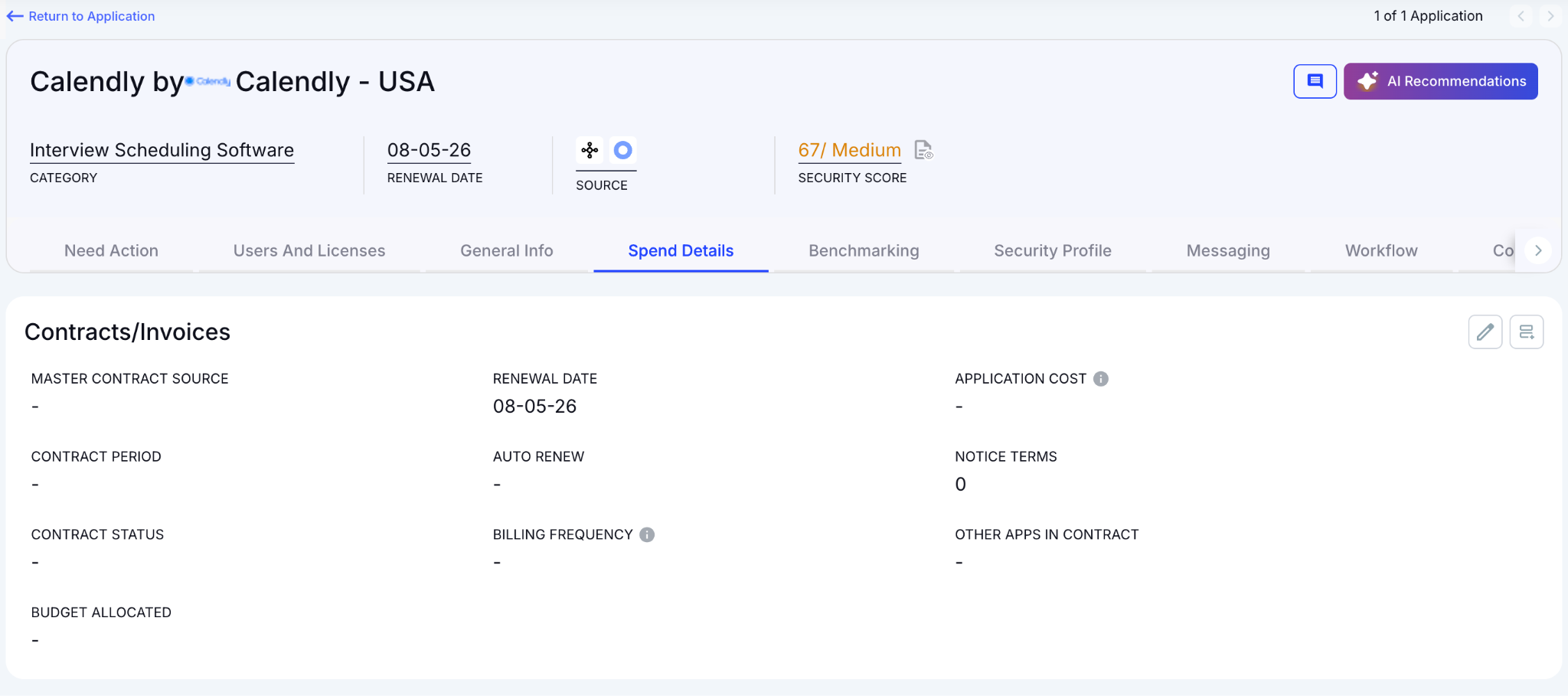
Task: Go to previous application arrow
Action: point(1521,16)
